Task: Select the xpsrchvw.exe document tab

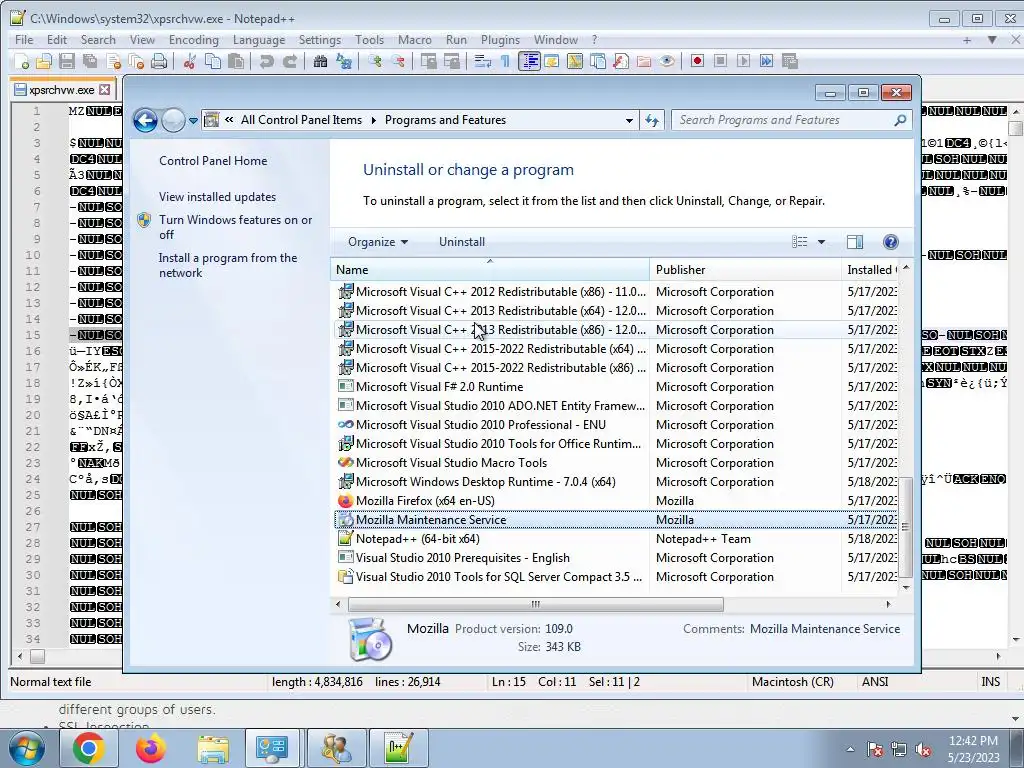Action: (x=62, y=89)
